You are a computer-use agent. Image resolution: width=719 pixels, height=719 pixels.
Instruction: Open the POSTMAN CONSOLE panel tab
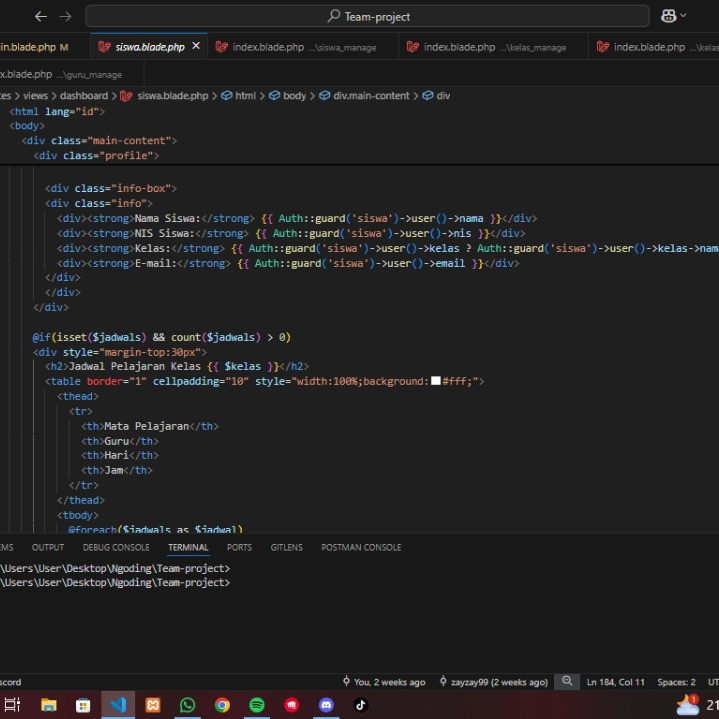click(361, 547)
